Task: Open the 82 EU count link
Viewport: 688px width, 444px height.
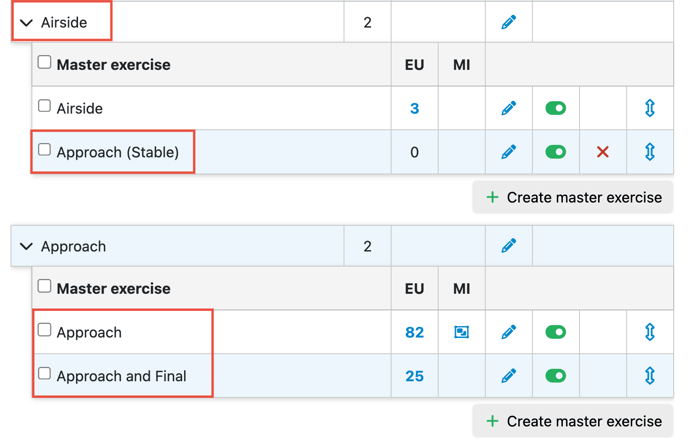Action: click(414, 332)
